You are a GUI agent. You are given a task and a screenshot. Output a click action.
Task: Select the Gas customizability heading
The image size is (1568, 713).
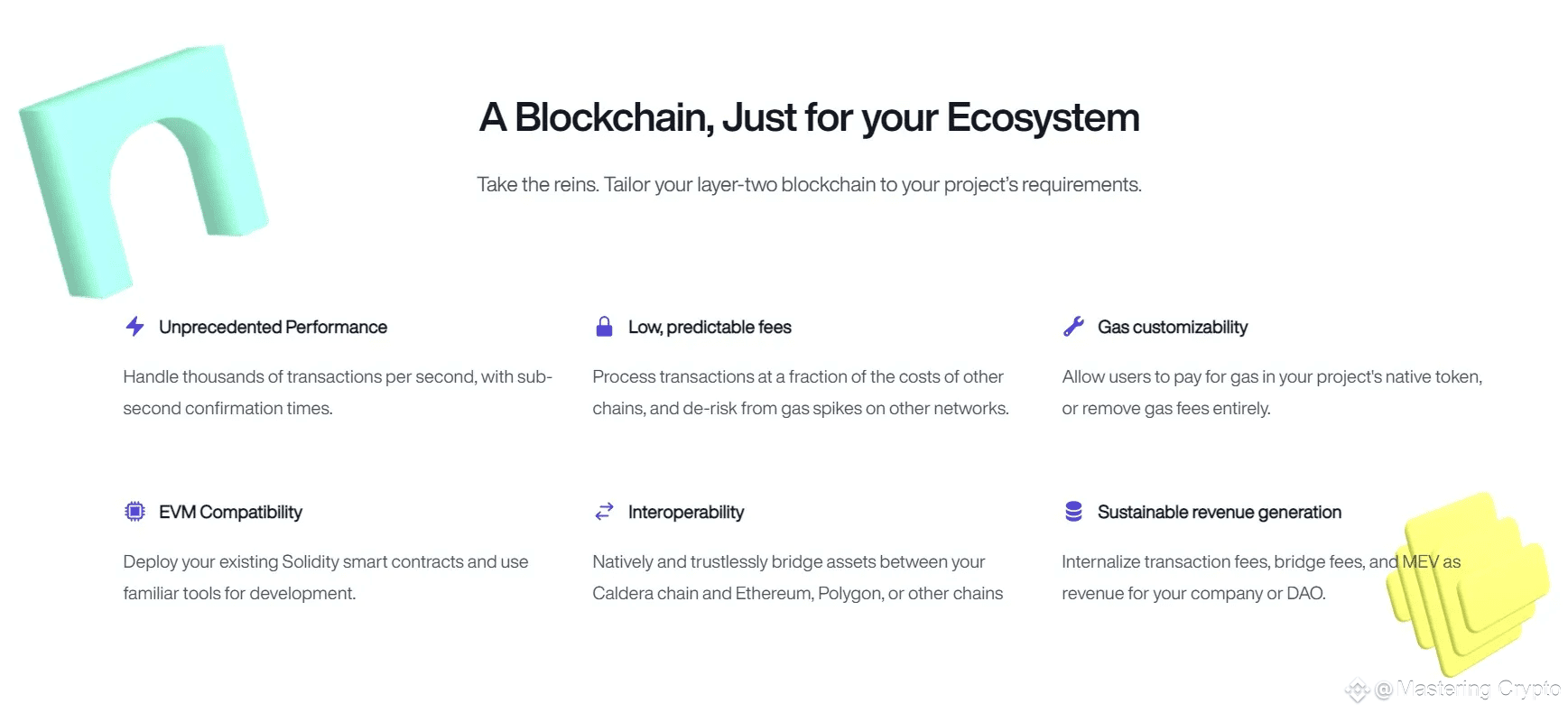coord(1173,327)
